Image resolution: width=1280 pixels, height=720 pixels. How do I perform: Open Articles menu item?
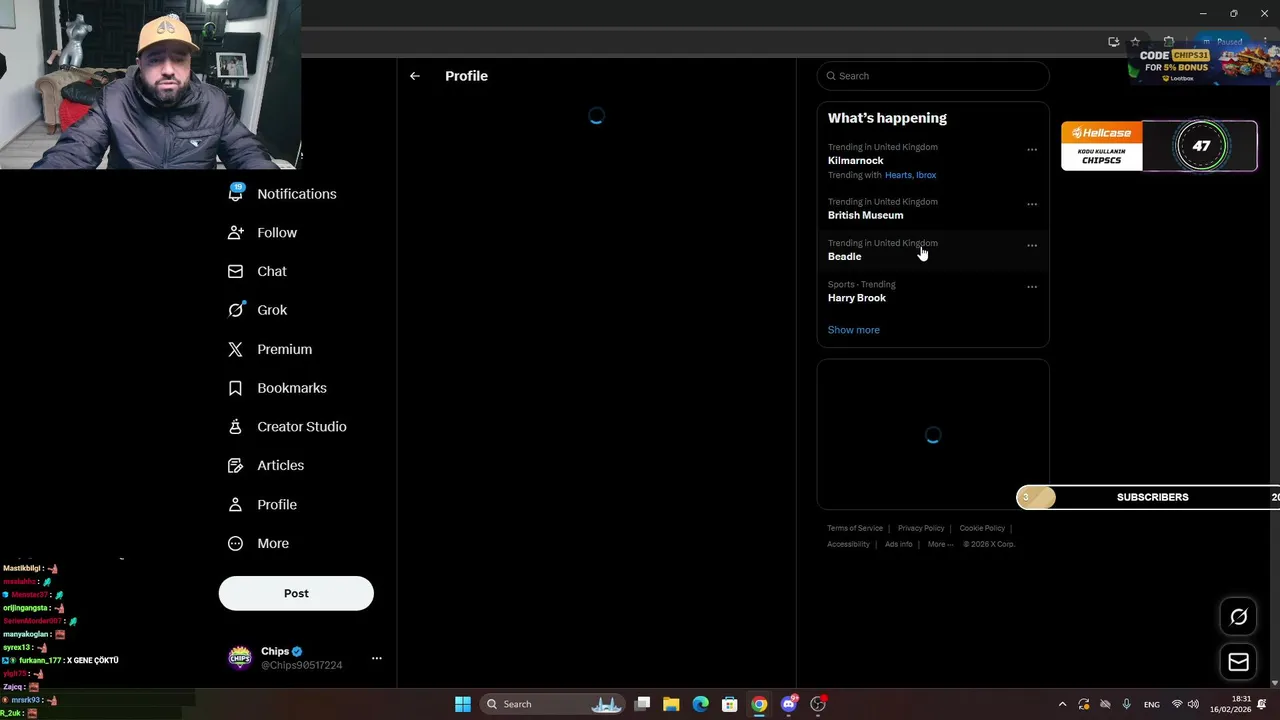click(x=267, y=465)
